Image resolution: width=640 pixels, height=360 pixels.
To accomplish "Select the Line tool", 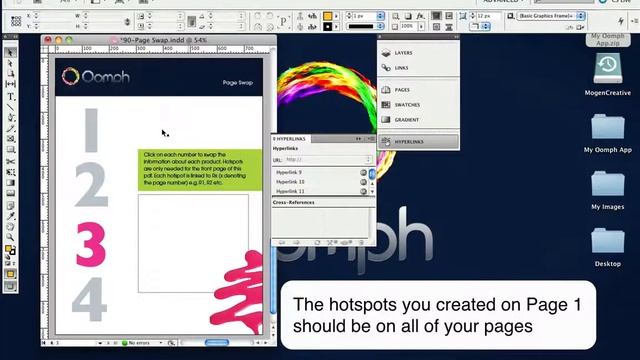I will [10, 107].
